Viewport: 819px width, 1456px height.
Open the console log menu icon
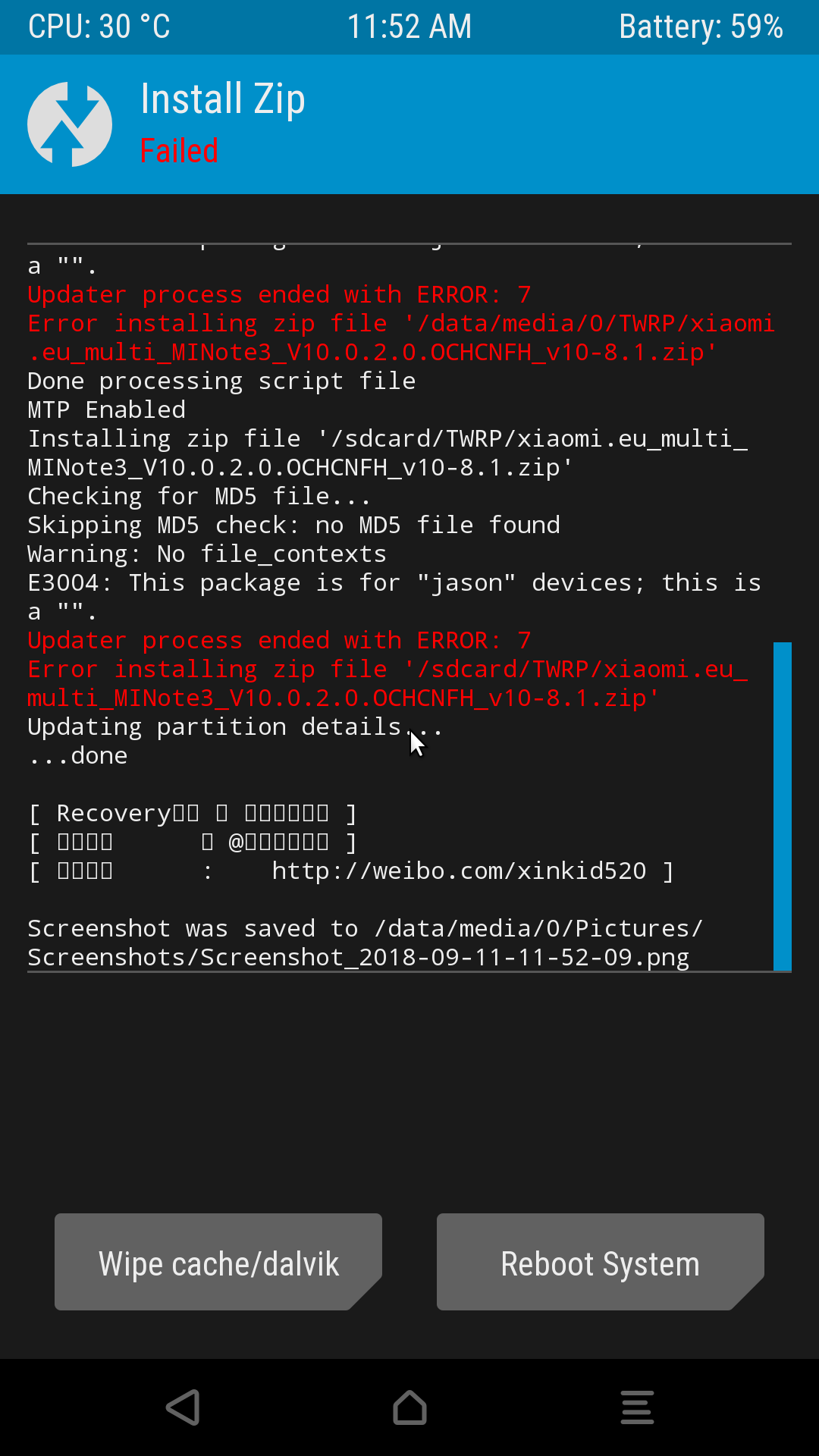coord(637,1407)
